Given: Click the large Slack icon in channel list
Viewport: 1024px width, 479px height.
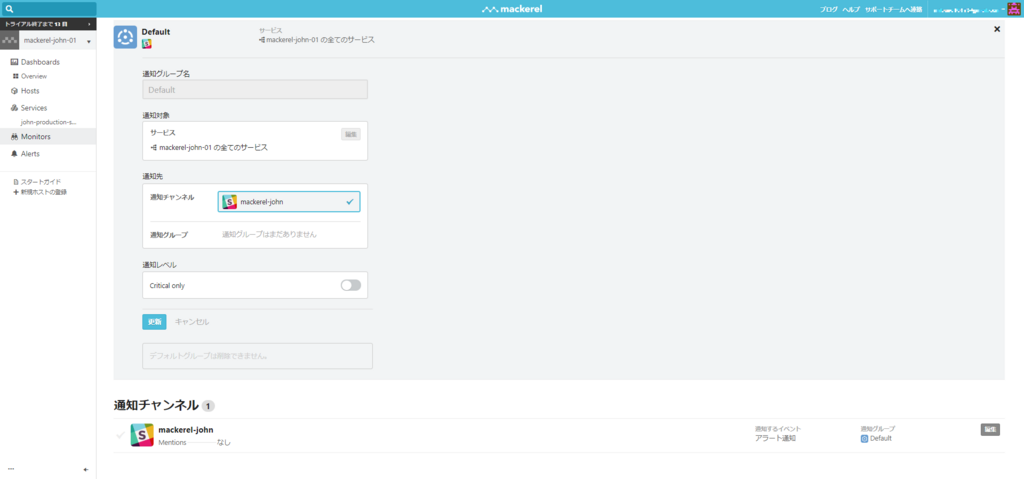Looking at the screenshot, I should coord(142,435).
